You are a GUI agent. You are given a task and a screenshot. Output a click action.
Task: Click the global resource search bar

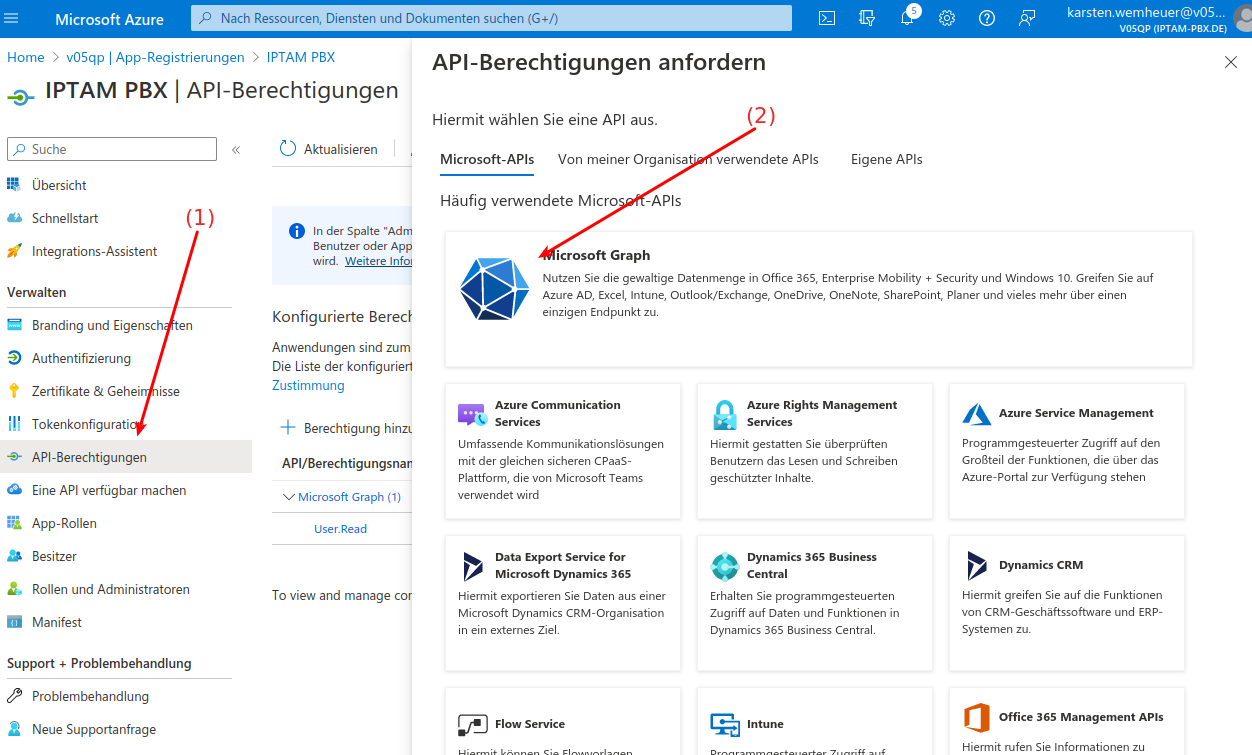pyautogui.click(x=490, y=18)
